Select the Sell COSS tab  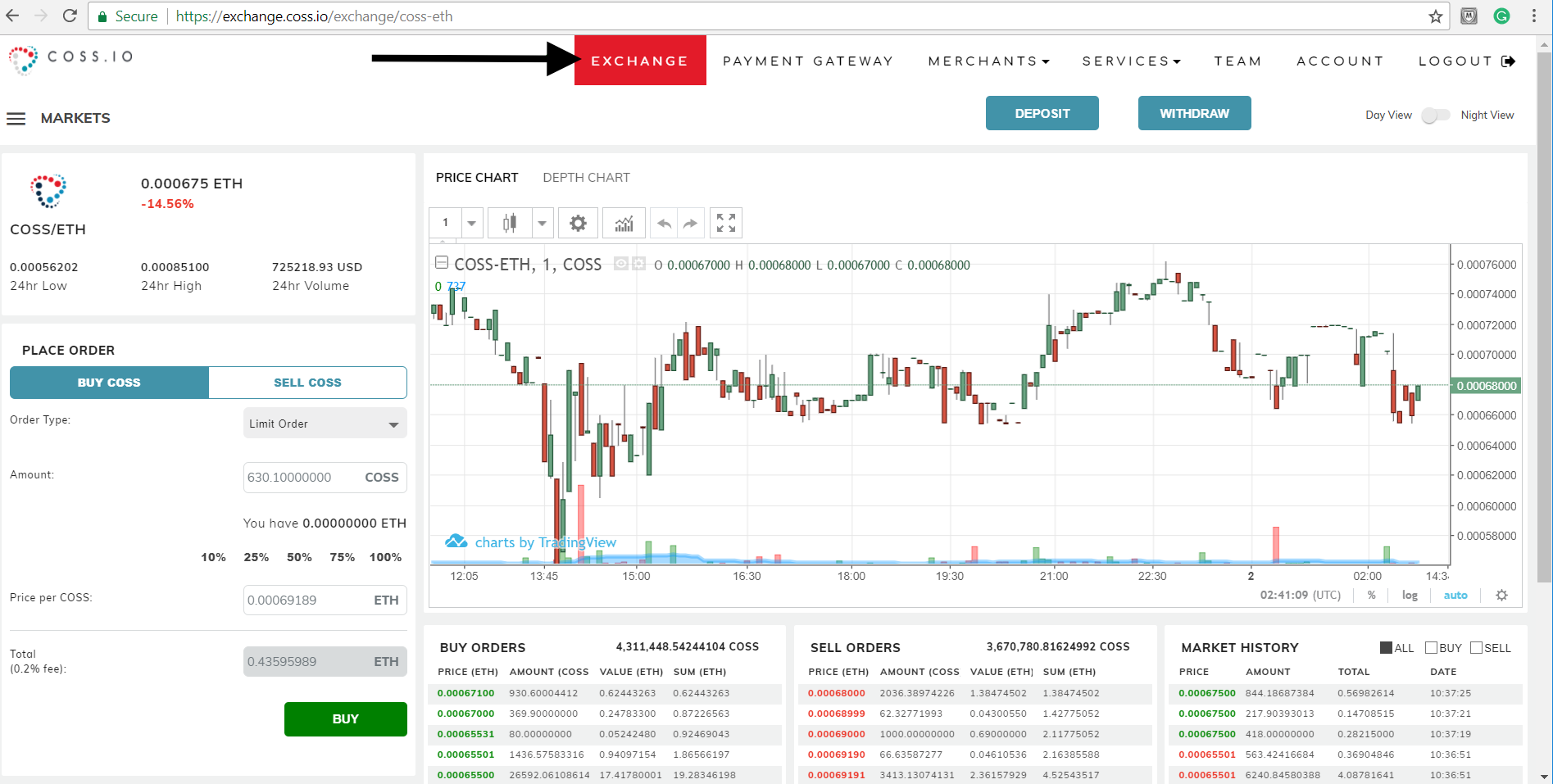(308, 383)
